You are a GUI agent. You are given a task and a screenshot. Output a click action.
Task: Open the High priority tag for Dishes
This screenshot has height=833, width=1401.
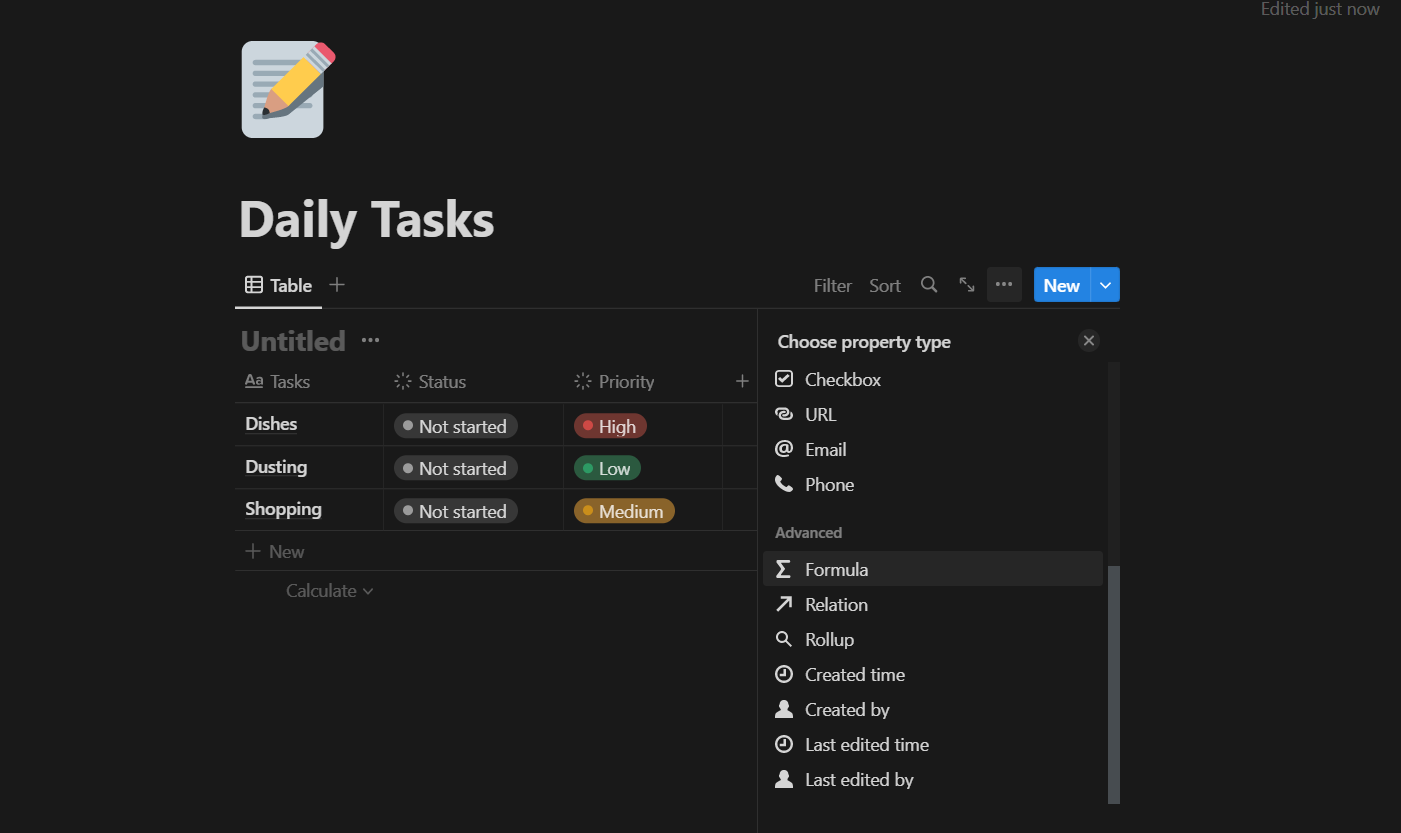[x=609, y=426]
